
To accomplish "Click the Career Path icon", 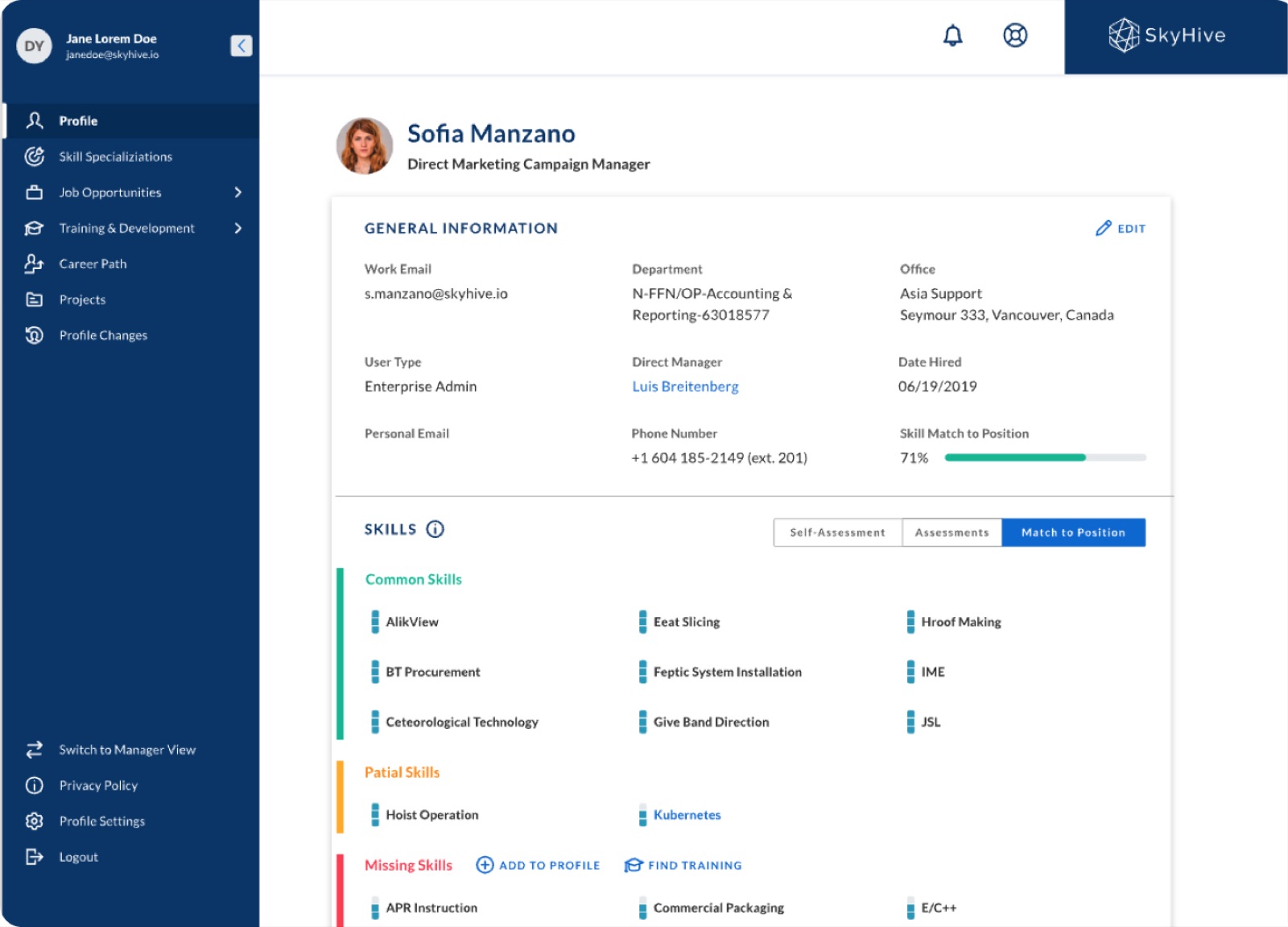I will pos(34,263).
